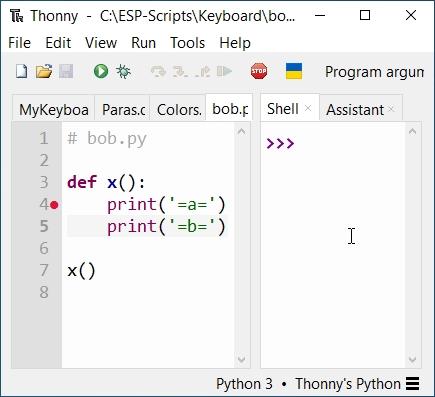Select the bob.py editor tab
Screen dimensions: 435x397
coord(230,108)
